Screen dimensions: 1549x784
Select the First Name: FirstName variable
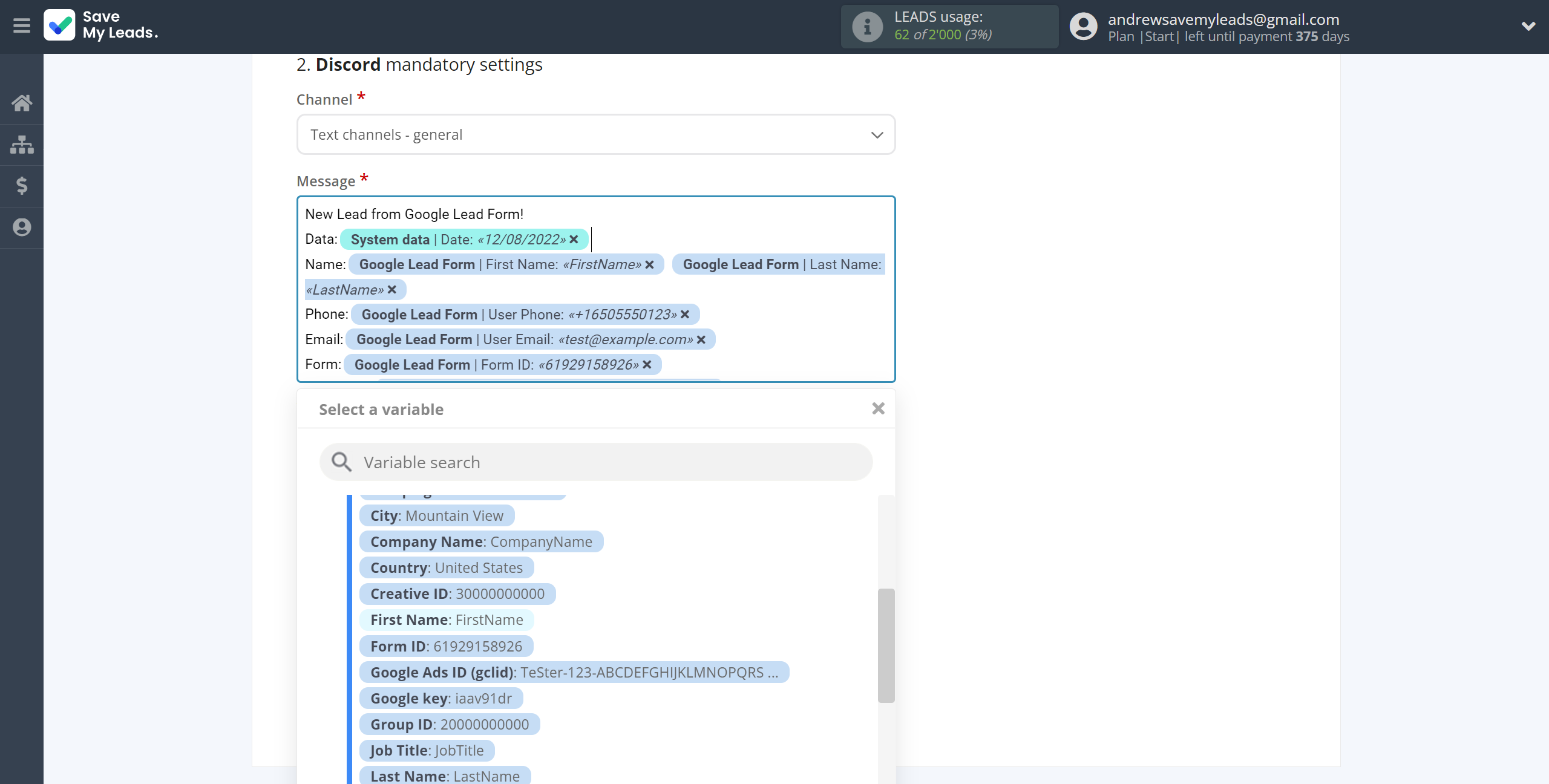click(x=447, y=620)
